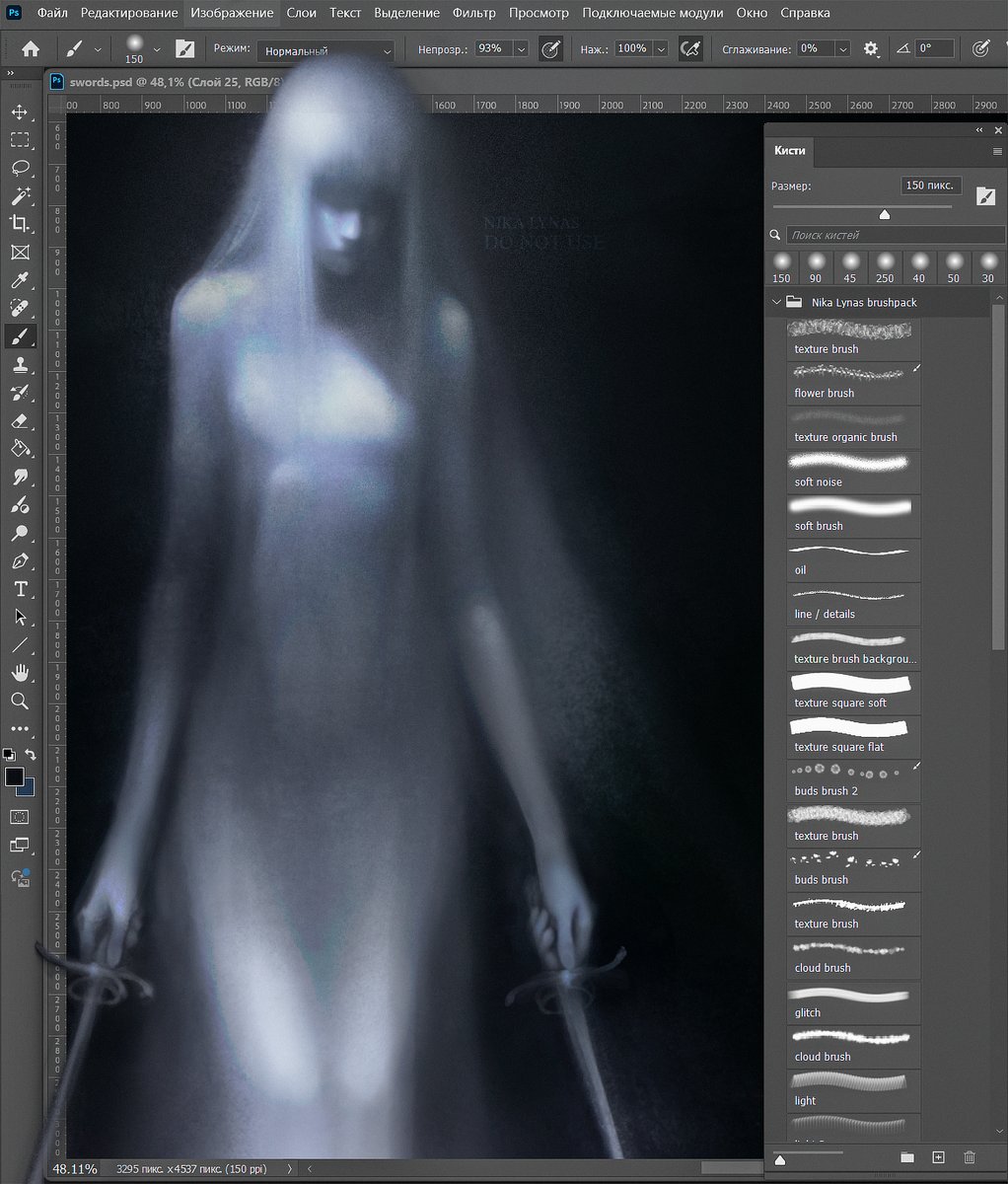Select the soft noise brush

(x=854, y=471)
